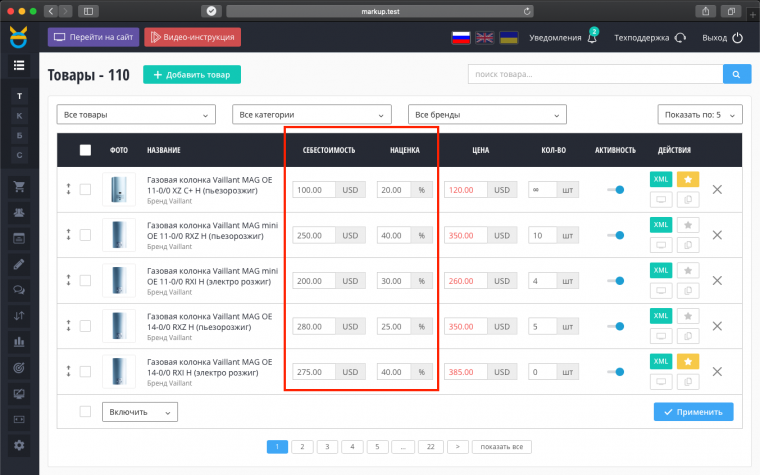Screen dimensions: 760x475
Task: Go to page 3 in the pagination
Action: (x=327, y=446)
